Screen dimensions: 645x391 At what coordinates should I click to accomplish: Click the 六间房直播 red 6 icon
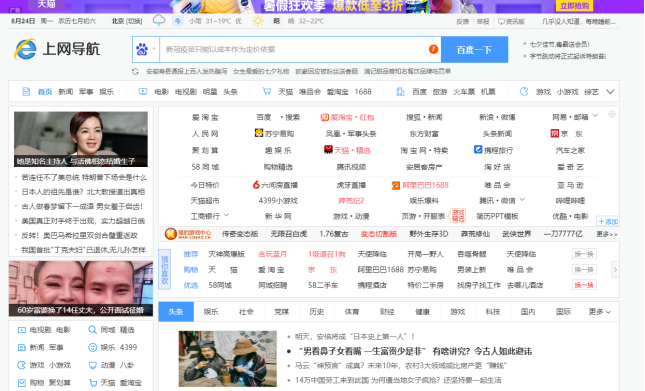pyautogui.click(x=256, y=185)
